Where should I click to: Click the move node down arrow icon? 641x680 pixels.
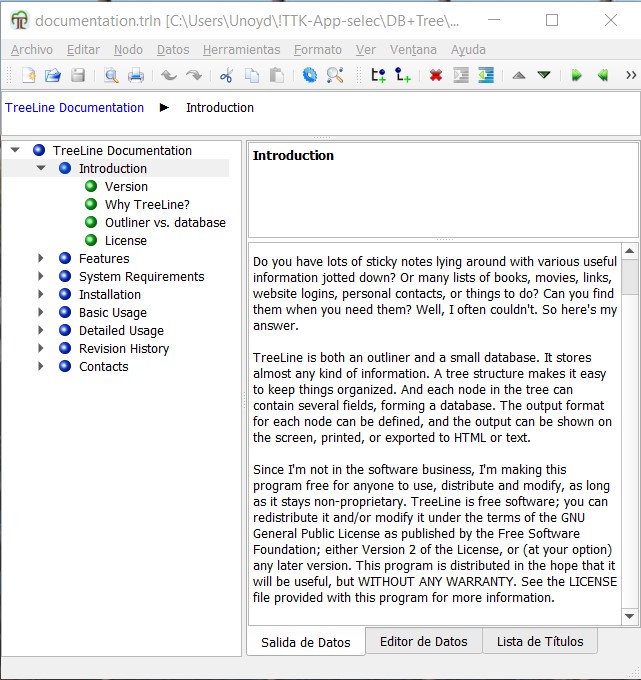click(x=544, y=75)
